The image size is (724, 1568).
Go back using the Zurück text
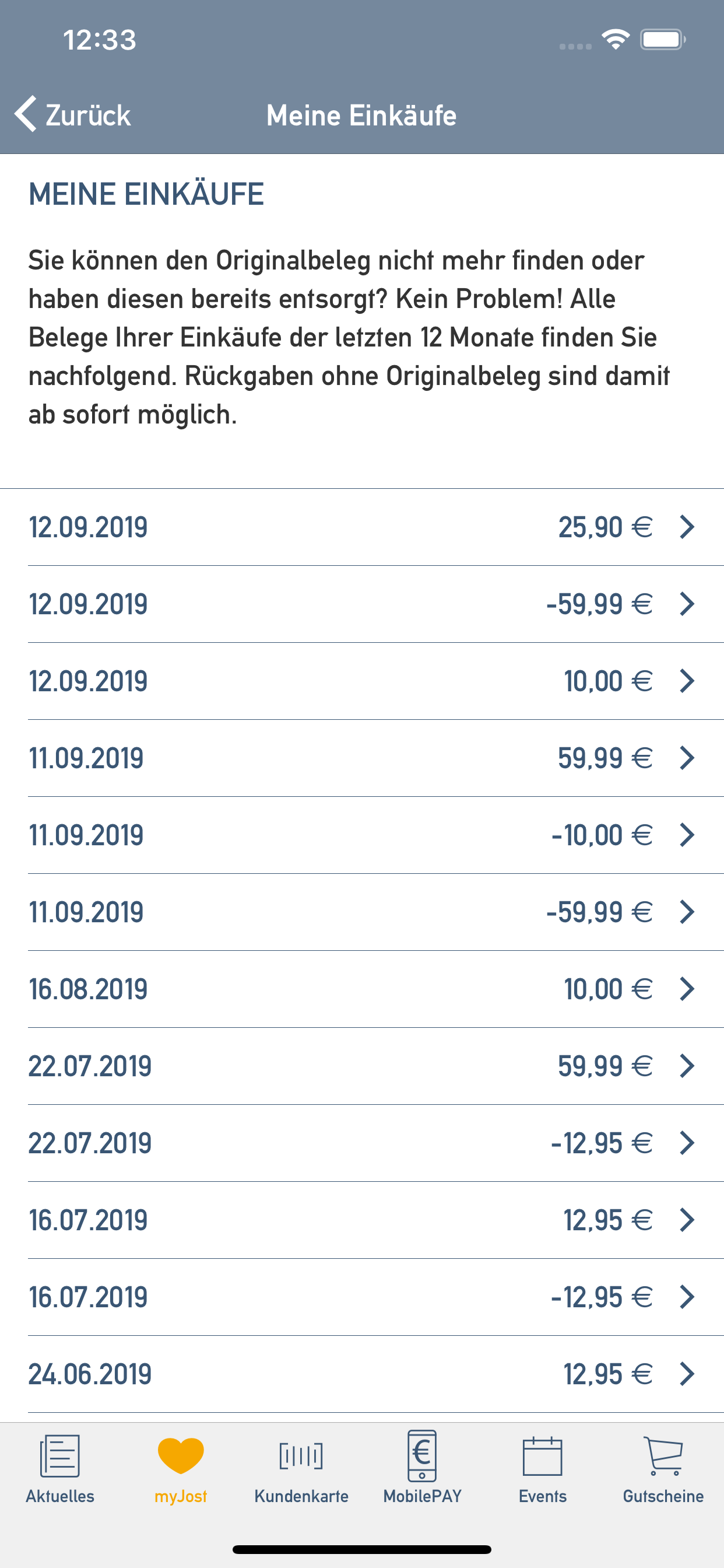[88, 115]
